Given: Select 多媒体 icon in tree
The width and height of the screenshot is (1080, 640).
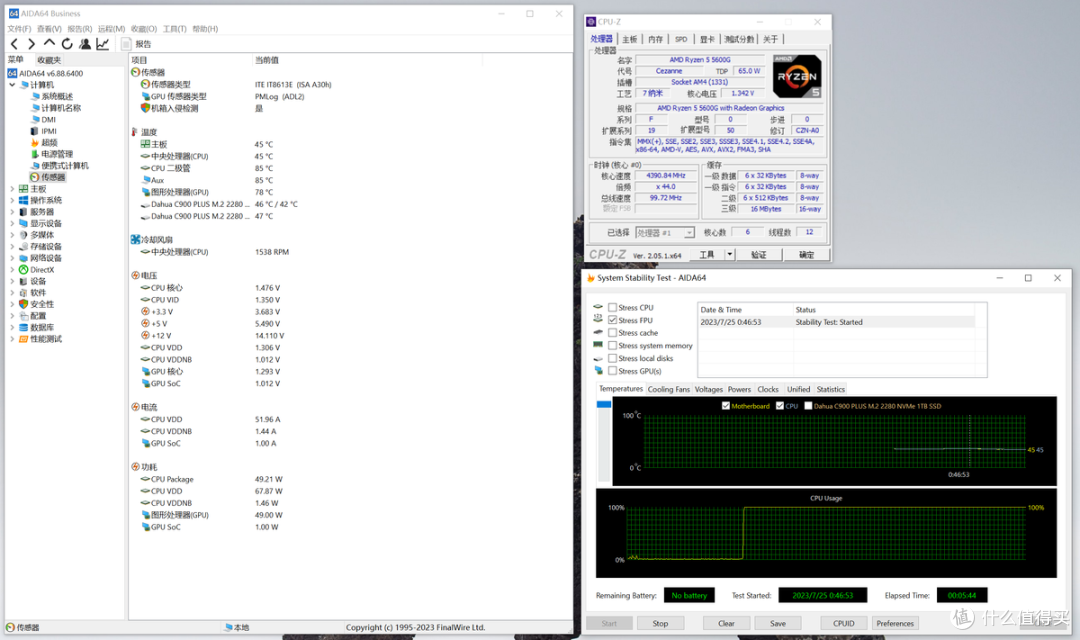Looking at the screenshot, I should (x=23, y=235).
